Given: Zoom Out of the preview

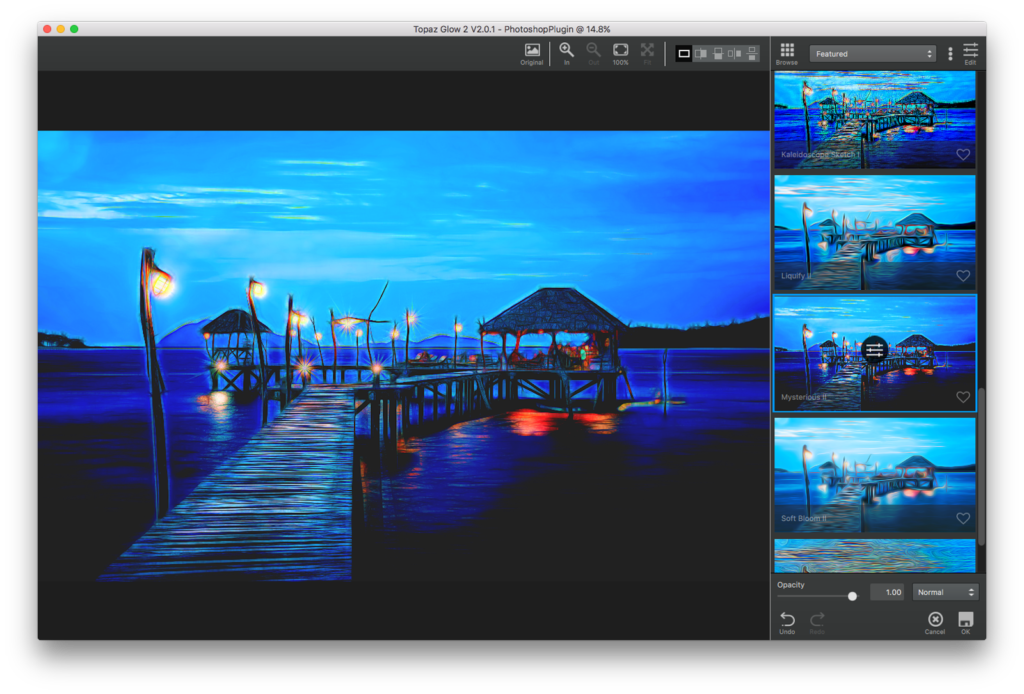Looking at the screenshot, I should pyautogui.click(x=593, y=54).
